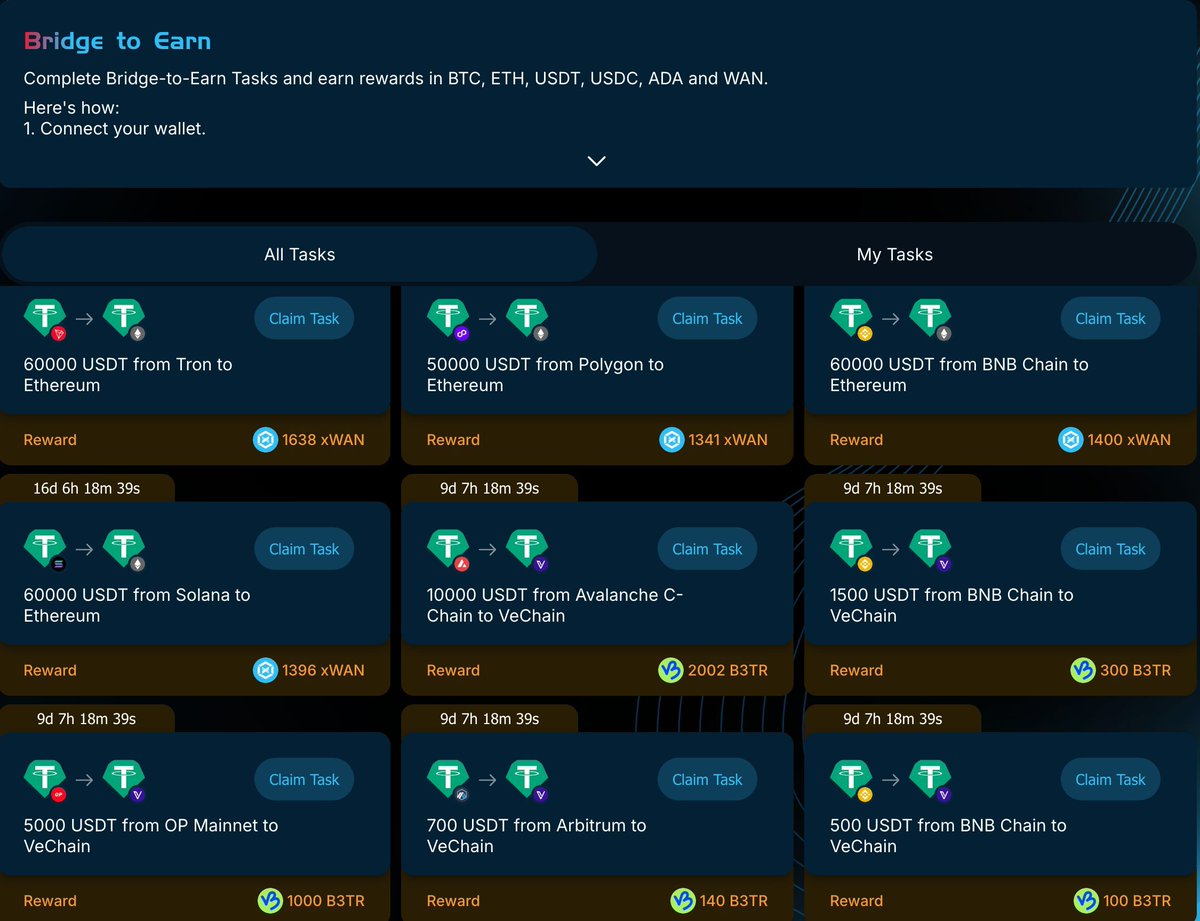Select the USDT on BNB Chain icon
The width and height of the screenshot is (1200, 921).
pyautogui.click(x=851, y=318)
